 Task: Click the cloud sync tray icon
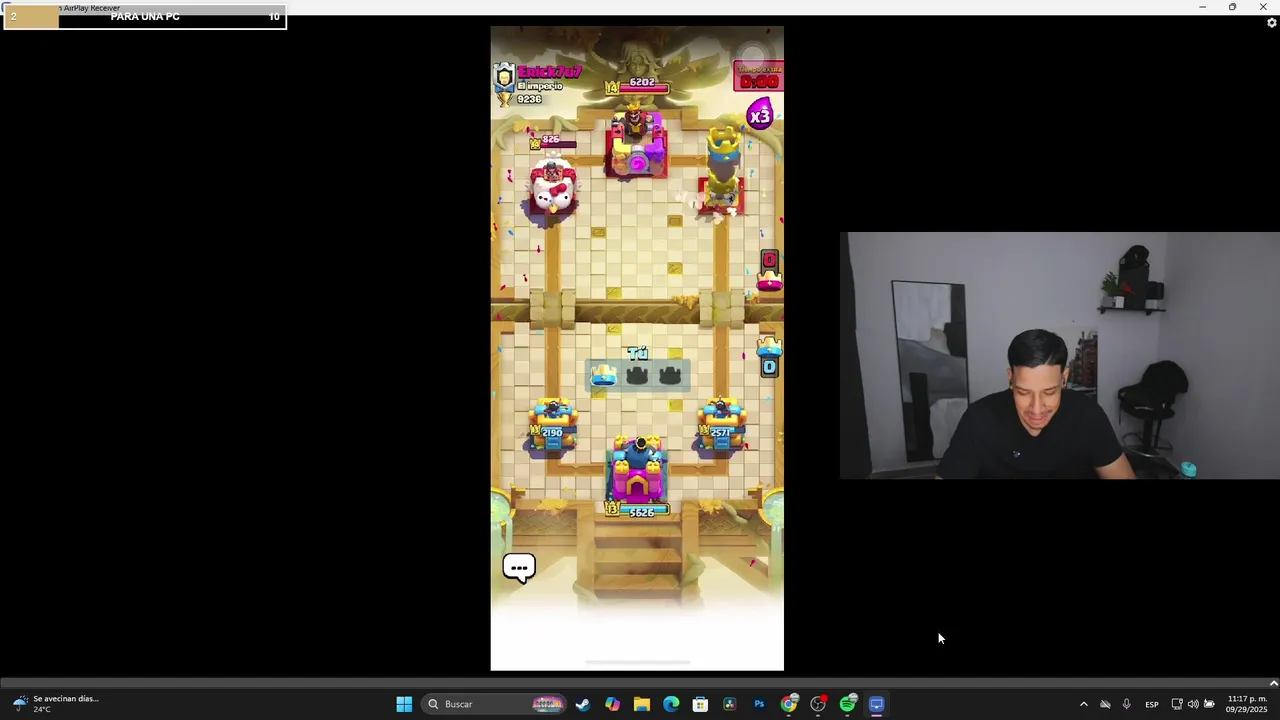coord(1105,704)
